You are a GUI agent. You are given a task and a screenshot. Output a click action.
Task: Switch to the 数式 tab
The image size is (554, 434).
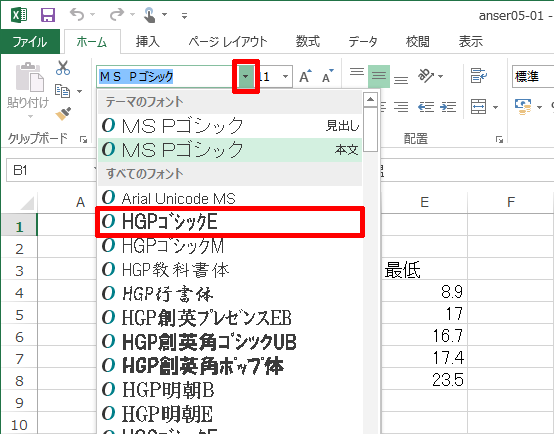point(308,42)
